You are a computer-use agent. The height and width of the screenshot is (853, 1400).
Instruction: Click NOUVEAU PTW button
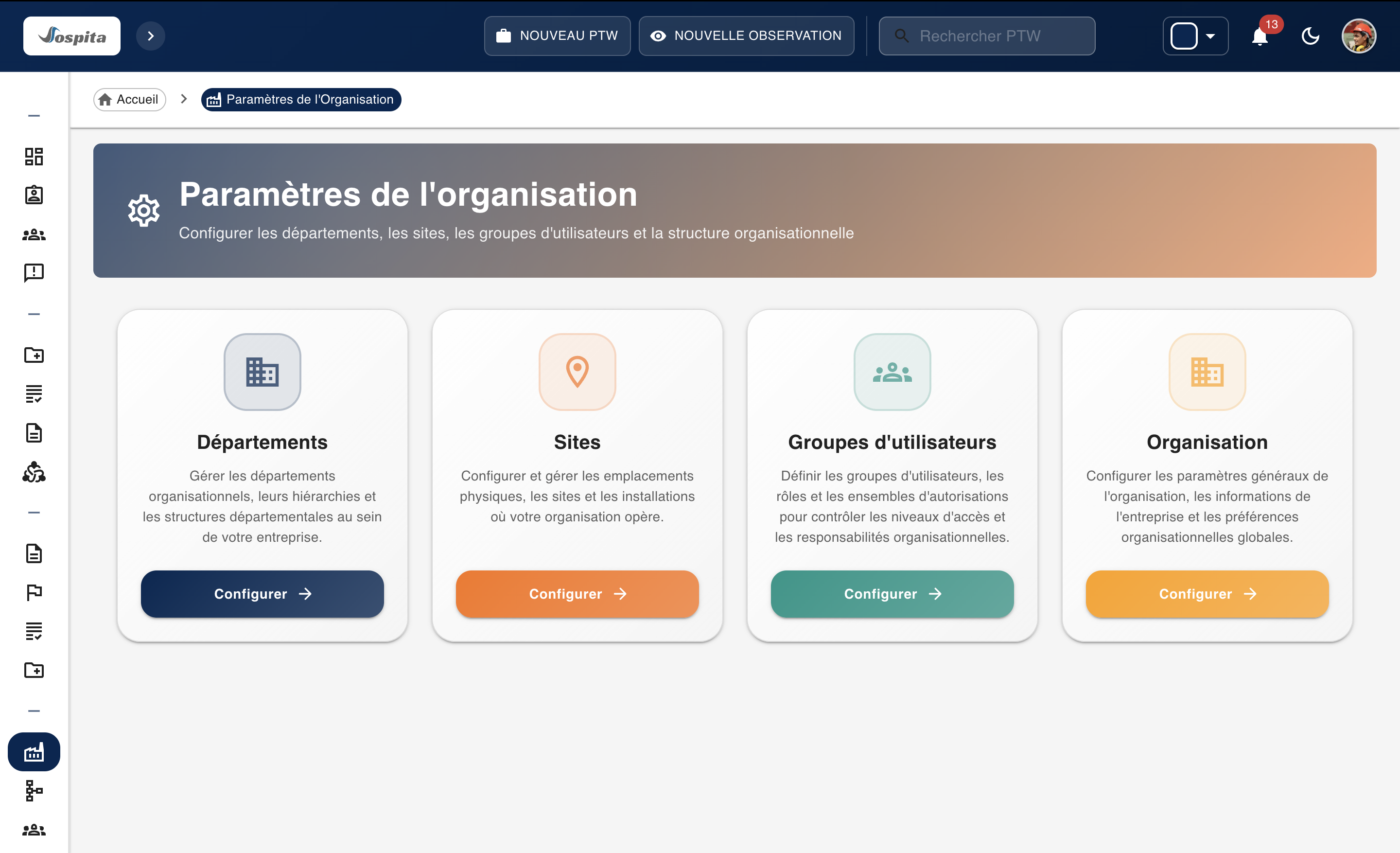[x=557, y=36]
